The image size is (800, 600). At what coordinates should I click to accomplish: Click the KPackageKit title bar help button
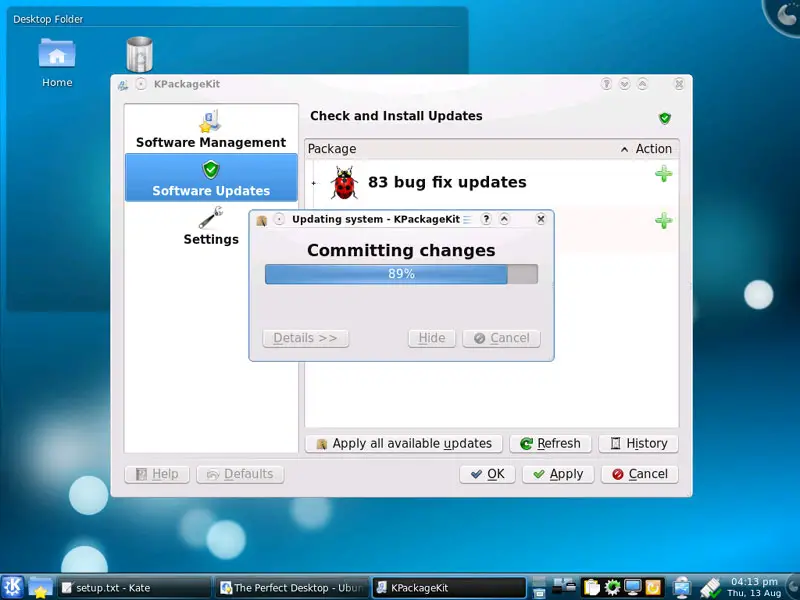(x=606, y=84)
